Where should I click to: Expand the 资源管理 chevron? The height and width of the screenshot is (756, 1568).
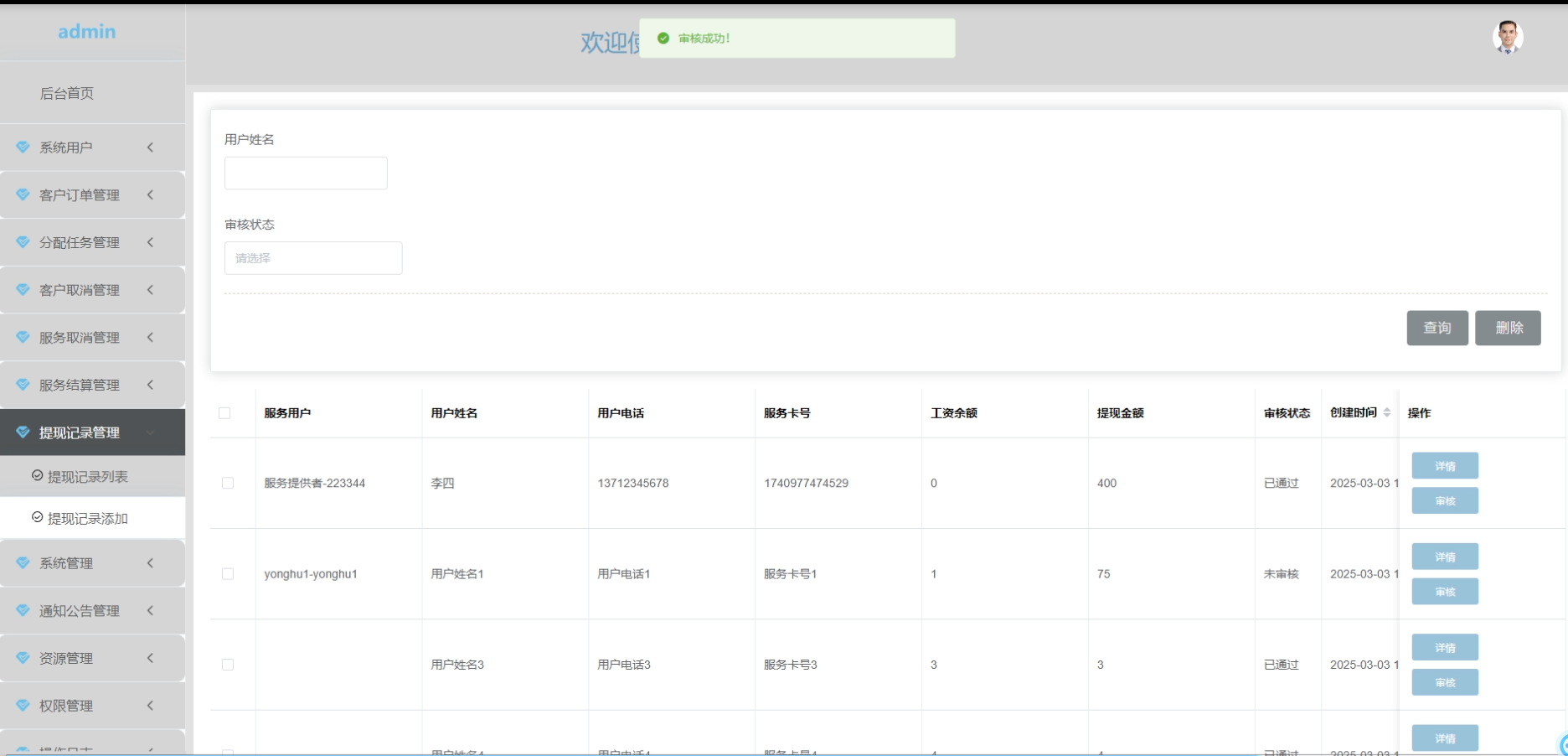click(151, 658)
